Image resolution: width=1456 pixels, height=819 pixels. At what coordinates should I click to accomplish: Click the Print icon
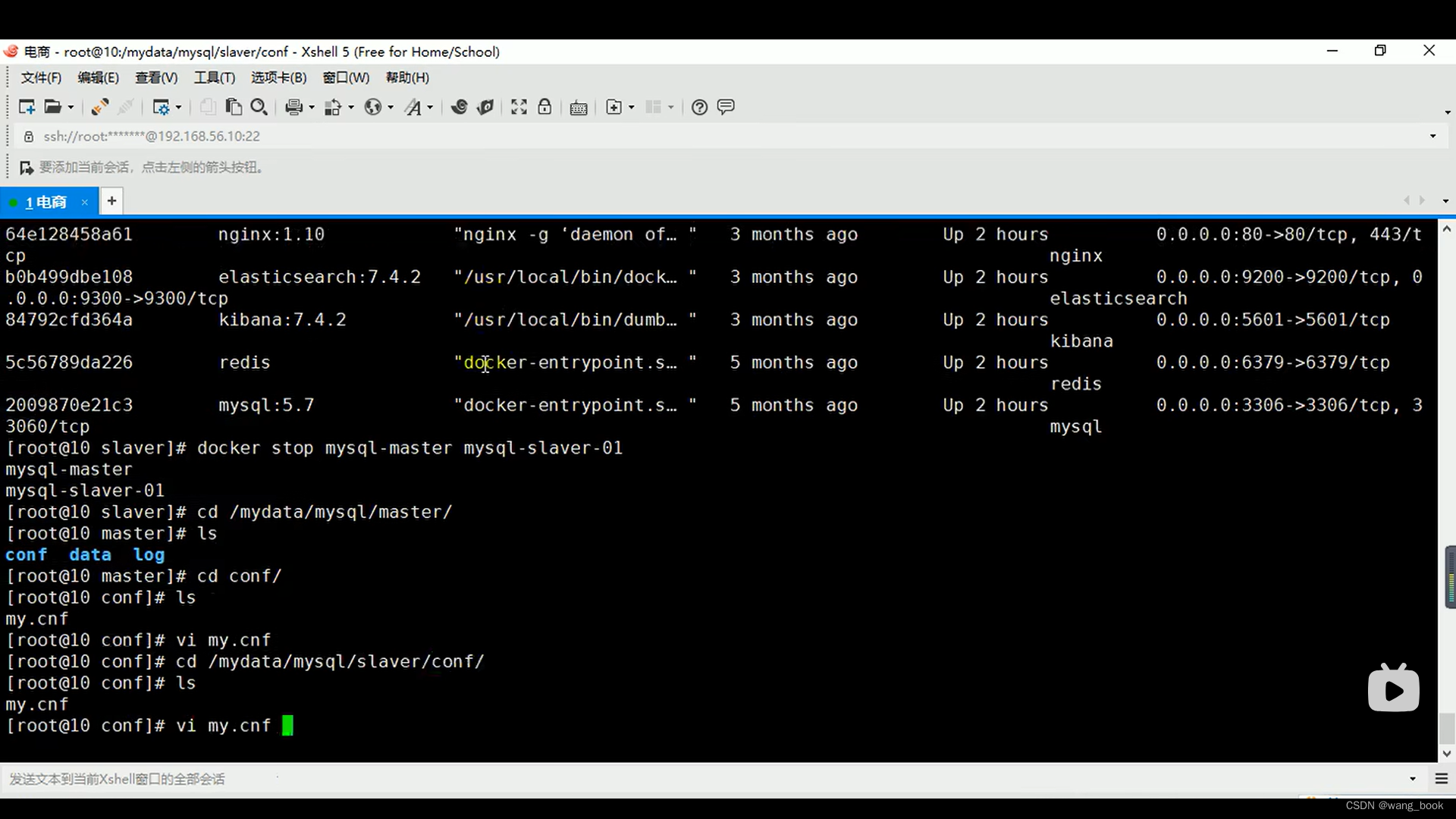(x=294, y=107)
